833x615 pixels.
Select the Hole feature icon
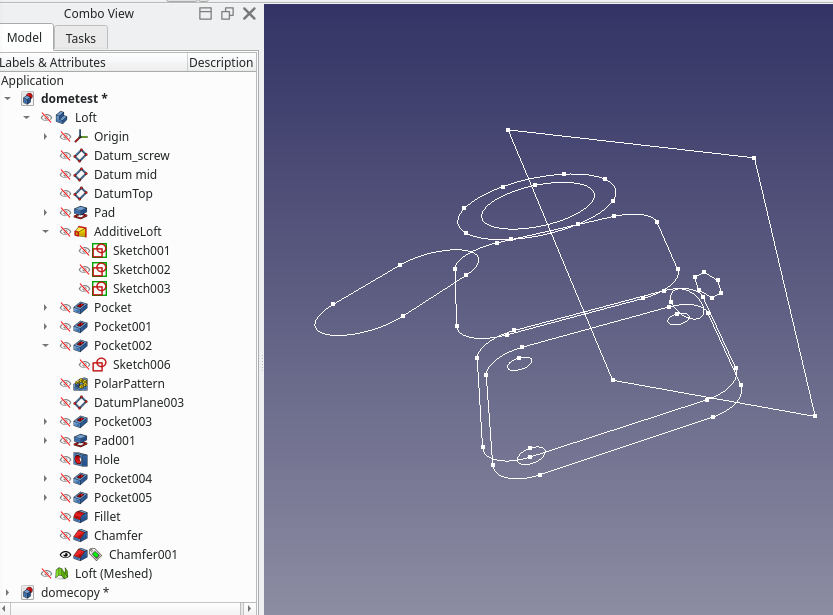click(x=79, y=459)
